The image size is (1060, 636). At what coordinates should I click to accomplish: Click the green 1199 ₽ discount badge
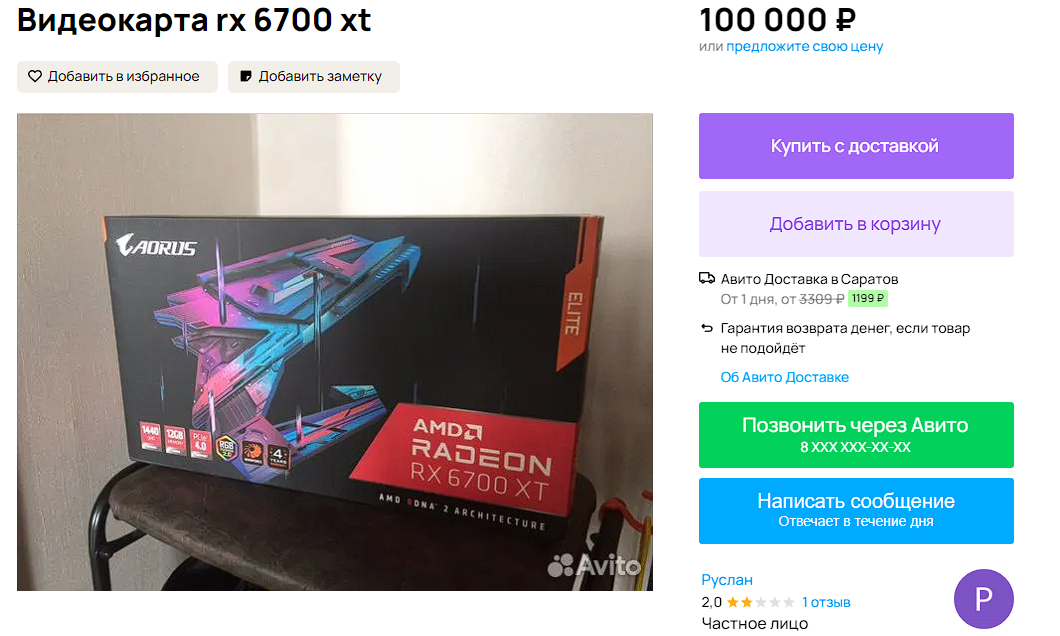[867, 298]
